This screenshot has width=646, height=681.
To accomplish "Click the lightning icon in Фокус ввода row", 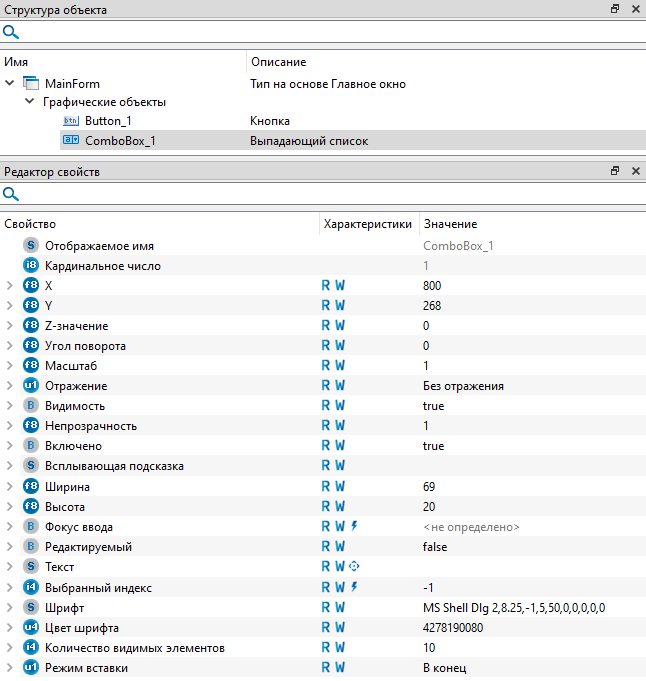I will (x=354, y=526).
